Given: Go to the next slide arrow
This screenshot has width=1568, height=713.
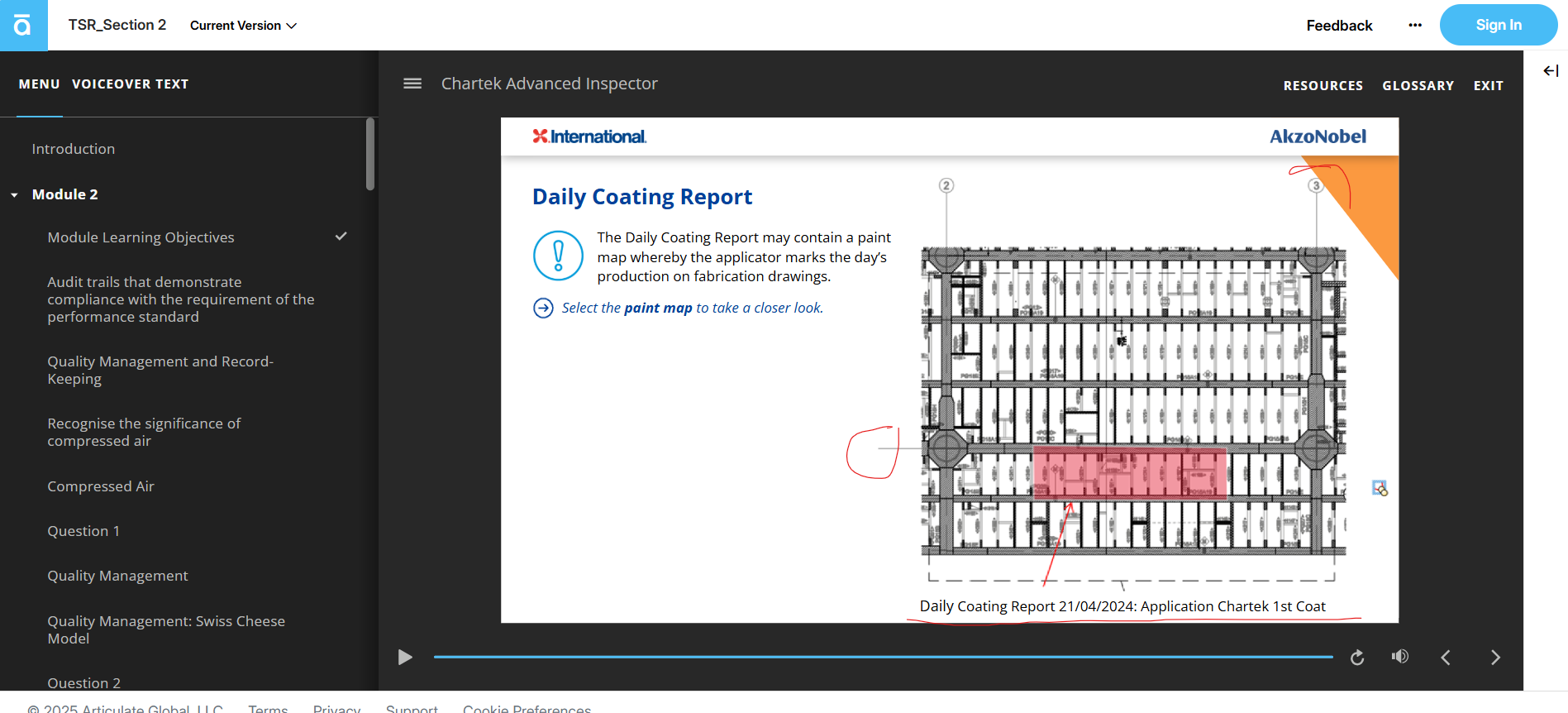Looking at the screenshot, I should 1495,658.
